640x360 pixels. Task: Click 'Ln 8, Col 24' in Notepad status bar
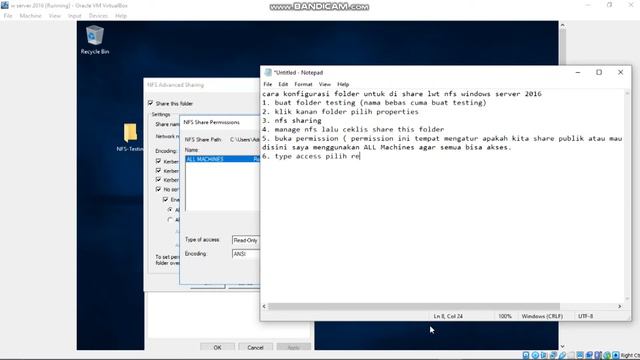(x=448, y=316)
